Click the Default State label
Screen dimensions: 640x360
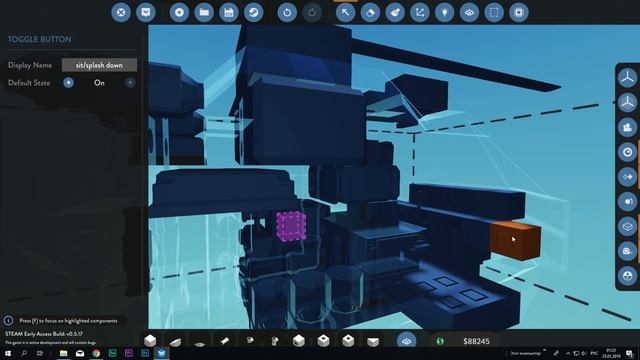[29, 83]
